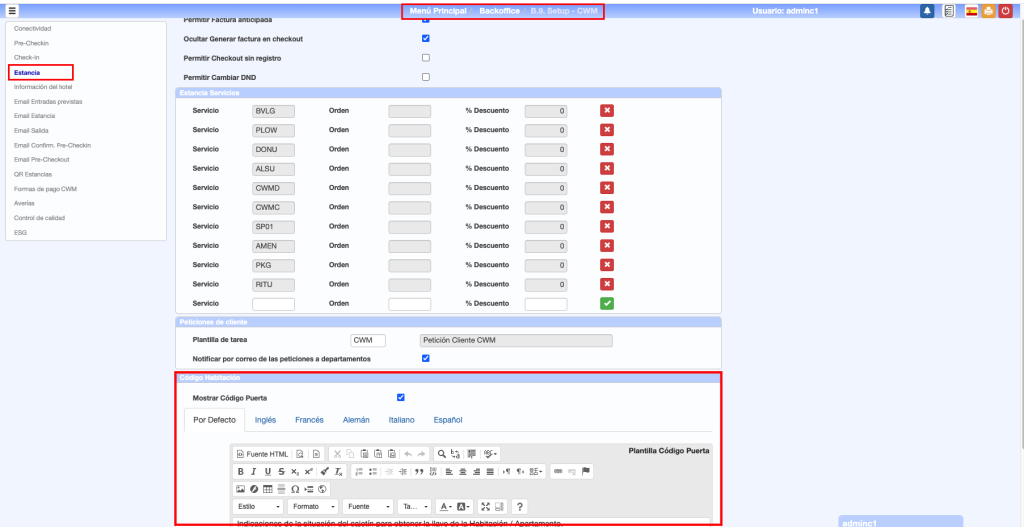Enable Permitir Checkout sin registro
The image size is (1024, 527).
pos(426,58)
